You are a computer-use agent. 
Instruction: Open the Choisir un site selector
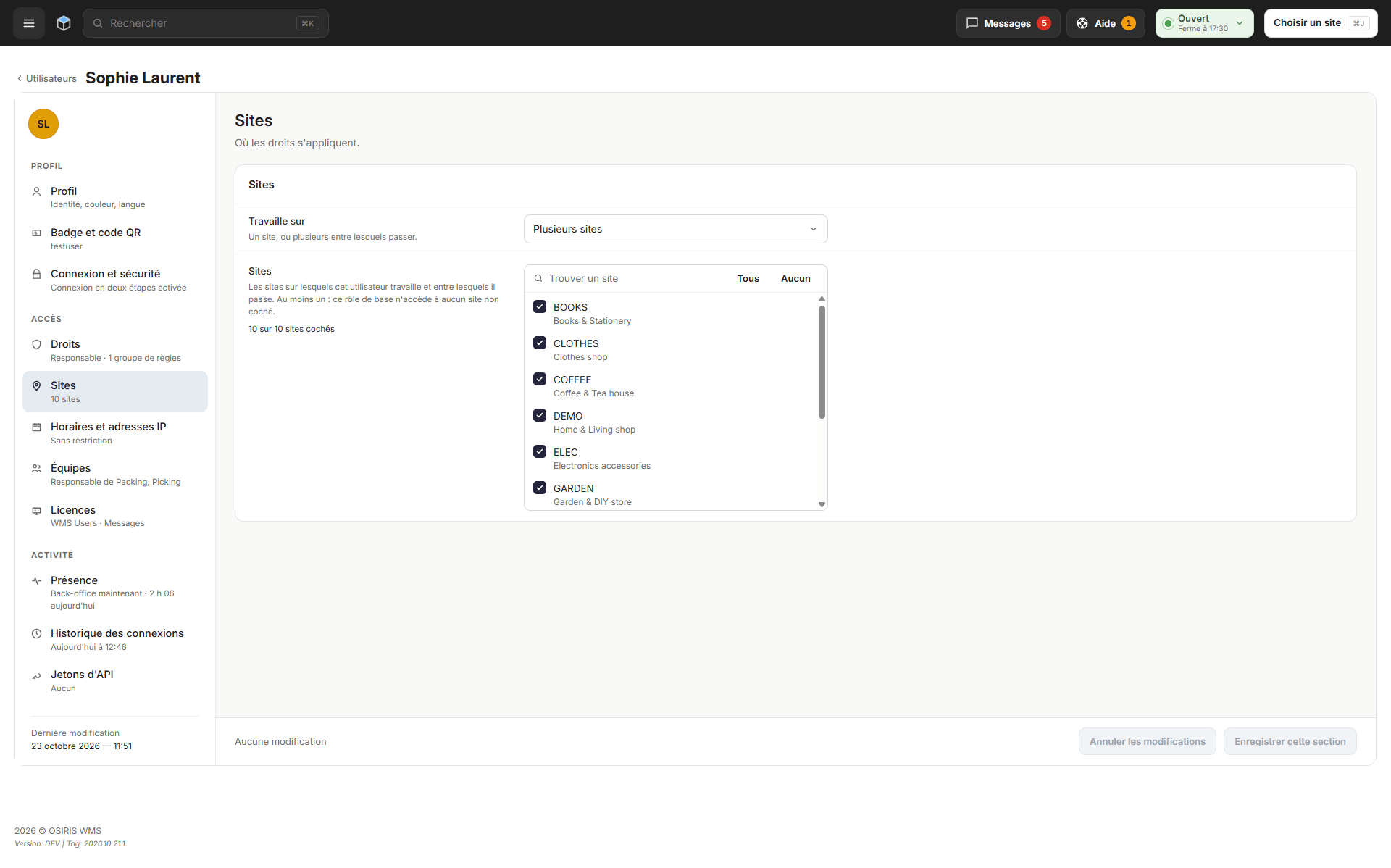click(x=1320, y=23)
